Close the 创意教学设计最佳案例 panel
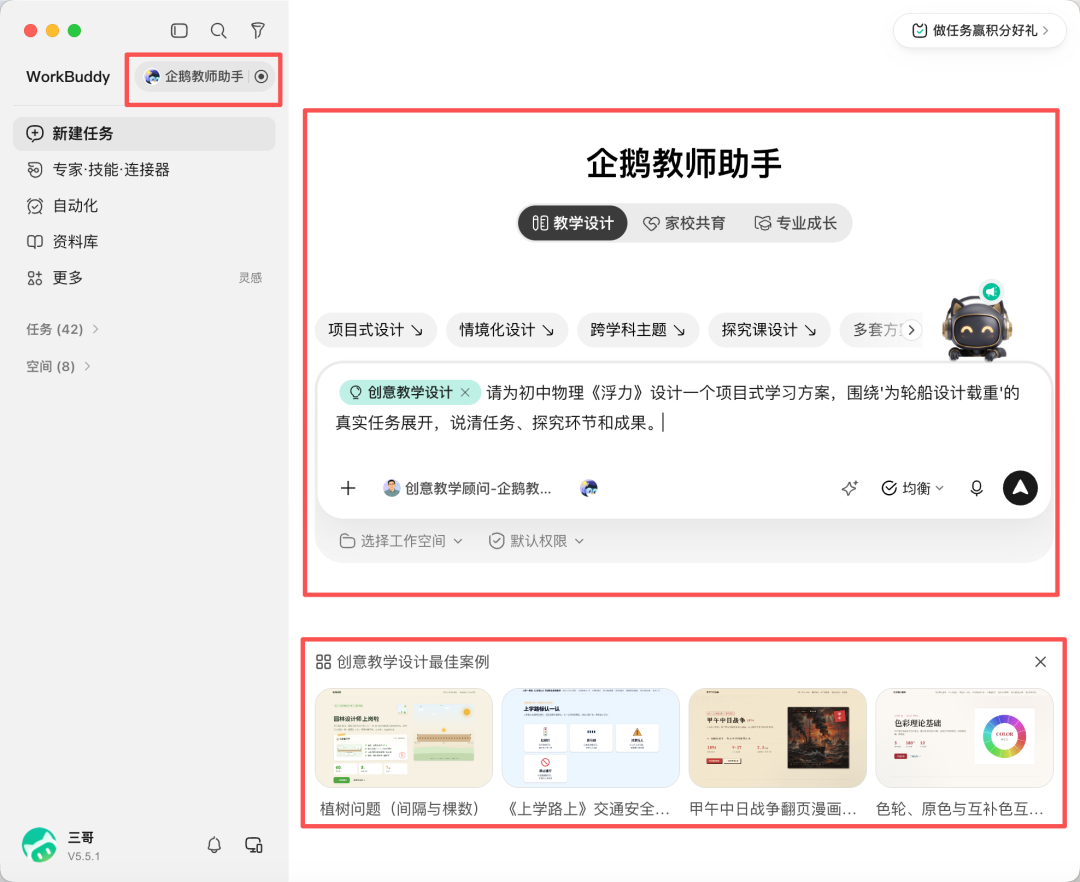Image resolution: width=1080 pixels, height=882 pixels. (1040, 662)
